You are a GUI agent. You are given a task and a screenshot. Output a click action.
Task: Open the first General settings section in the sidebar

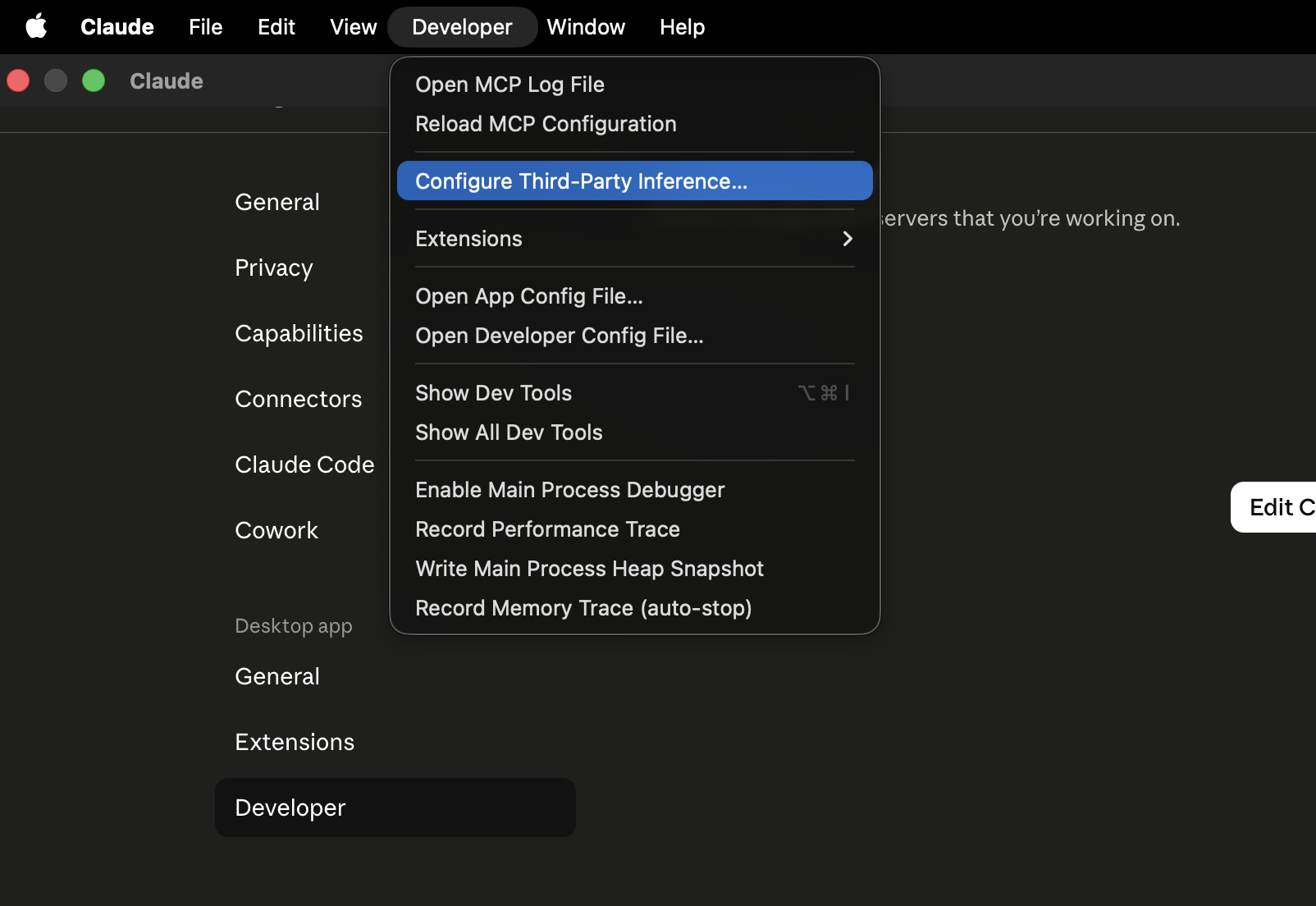tap(277, 202)
